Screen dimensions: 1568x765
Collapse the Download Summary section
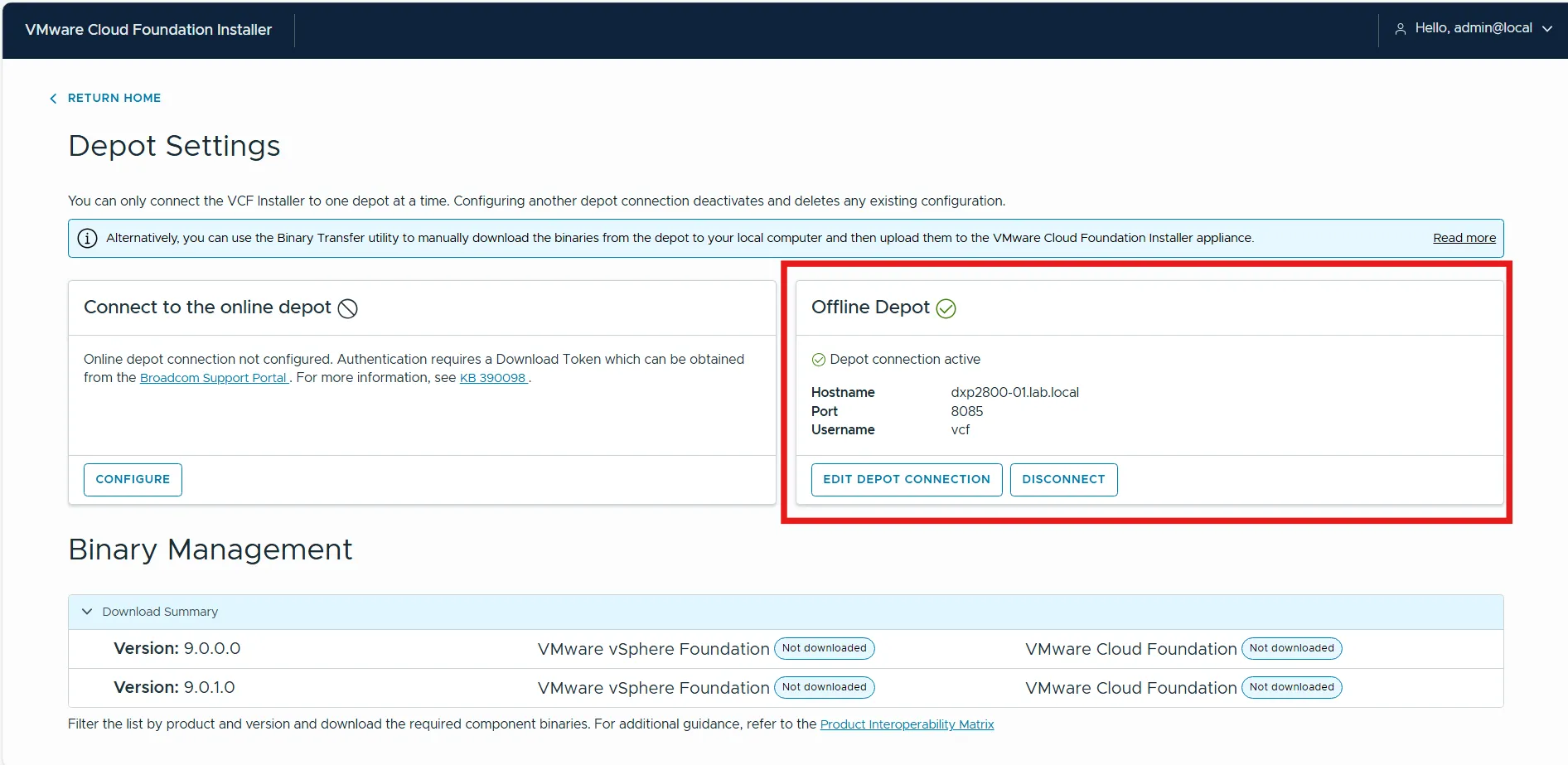pos(87,612)
